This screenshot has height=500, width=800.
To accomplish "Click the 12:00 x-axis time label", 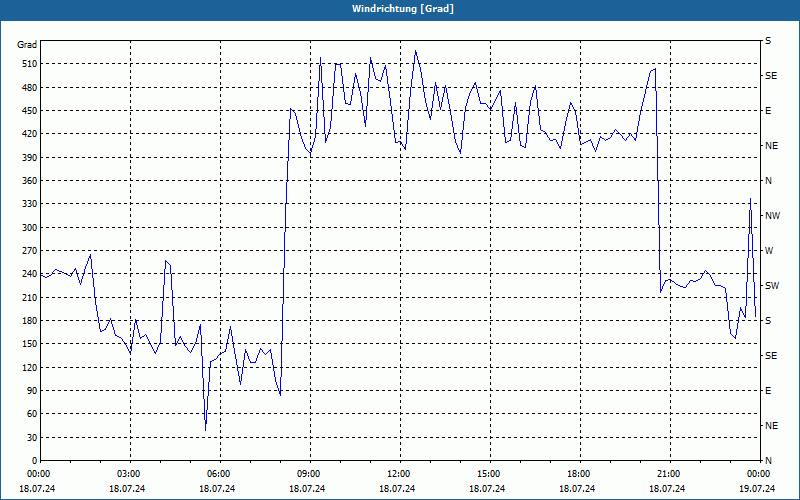I will [x=400, y=474].
